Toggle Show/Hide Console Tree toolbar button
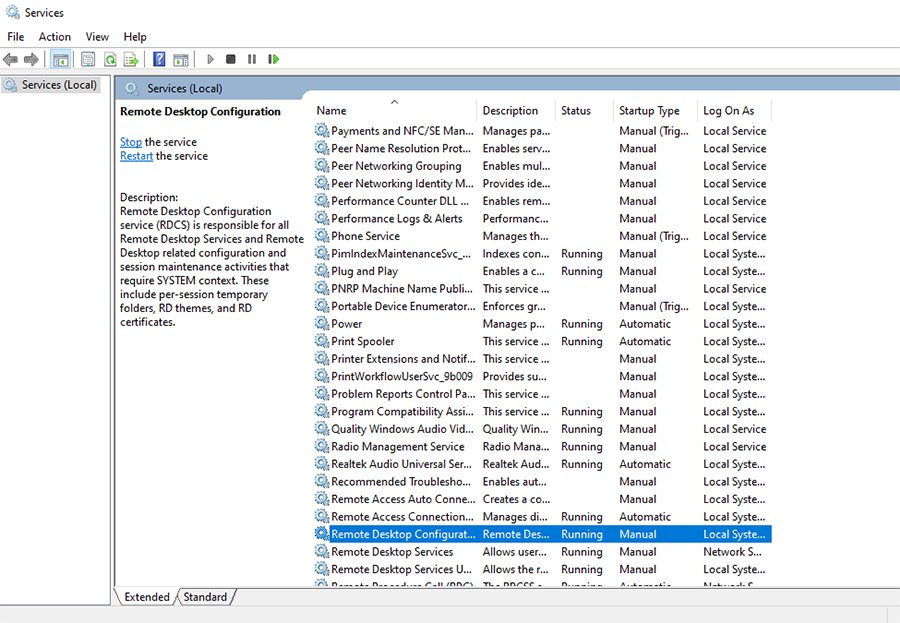The width and height of the screenshot is (900, 623). [x=60, y=60]
